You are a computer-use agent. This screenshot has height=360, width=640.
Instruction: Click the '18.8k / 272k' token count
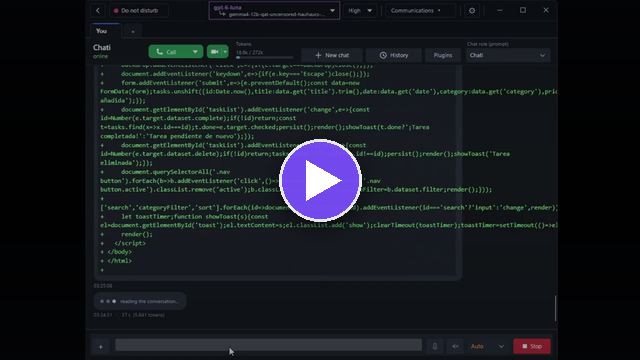coord(249,52)
